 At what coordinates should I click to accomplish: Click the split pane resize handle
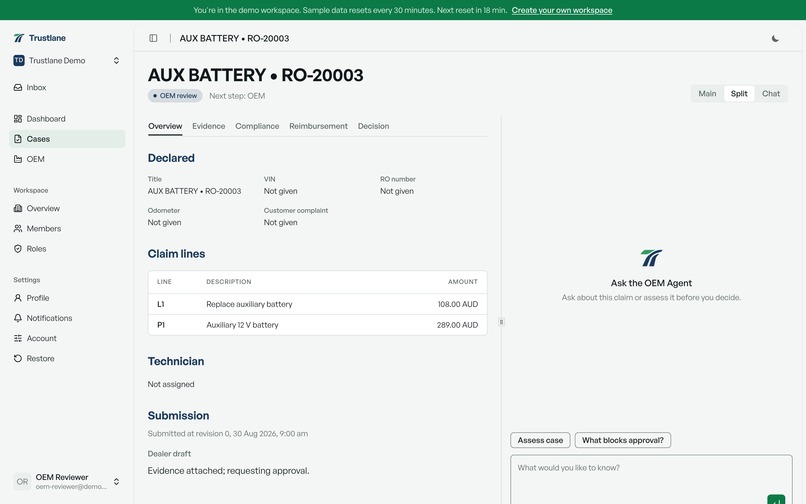501,322
